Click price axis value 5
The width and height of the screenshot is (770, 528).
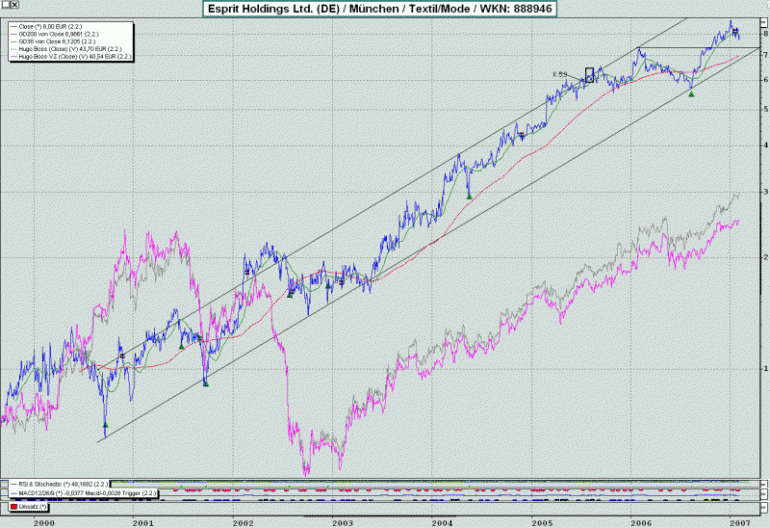point(766,109)
